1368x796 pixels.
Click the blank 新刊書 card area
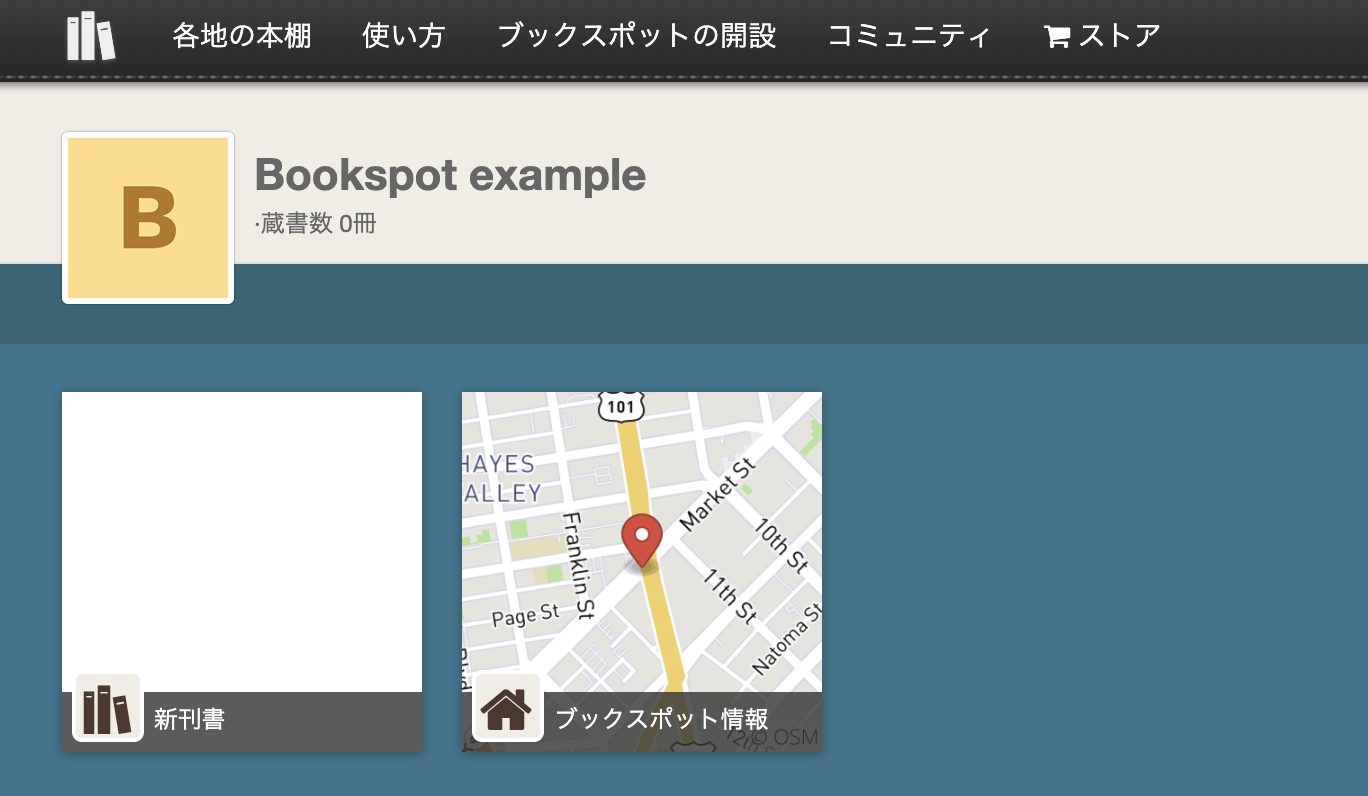point(242,542)
